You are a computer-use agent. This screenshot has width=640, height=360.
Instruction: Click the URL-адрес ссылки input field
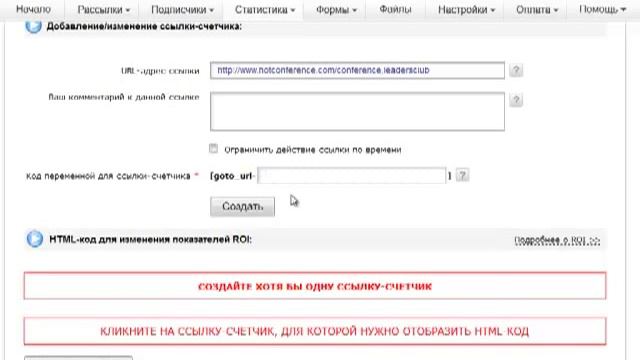[x=357, y=70]
